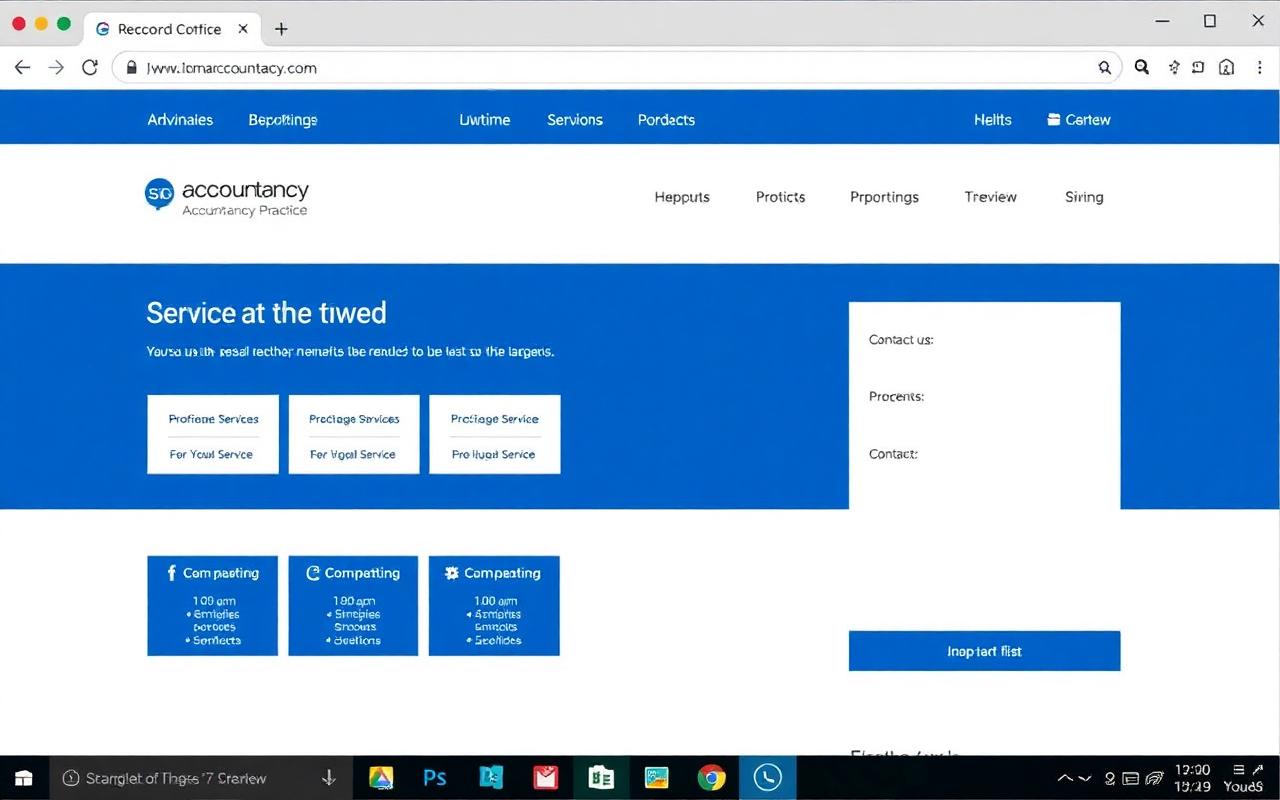The image size is (1280, 800).
Task: Open the Servions menu item
Action: click(x=575, y=119)
